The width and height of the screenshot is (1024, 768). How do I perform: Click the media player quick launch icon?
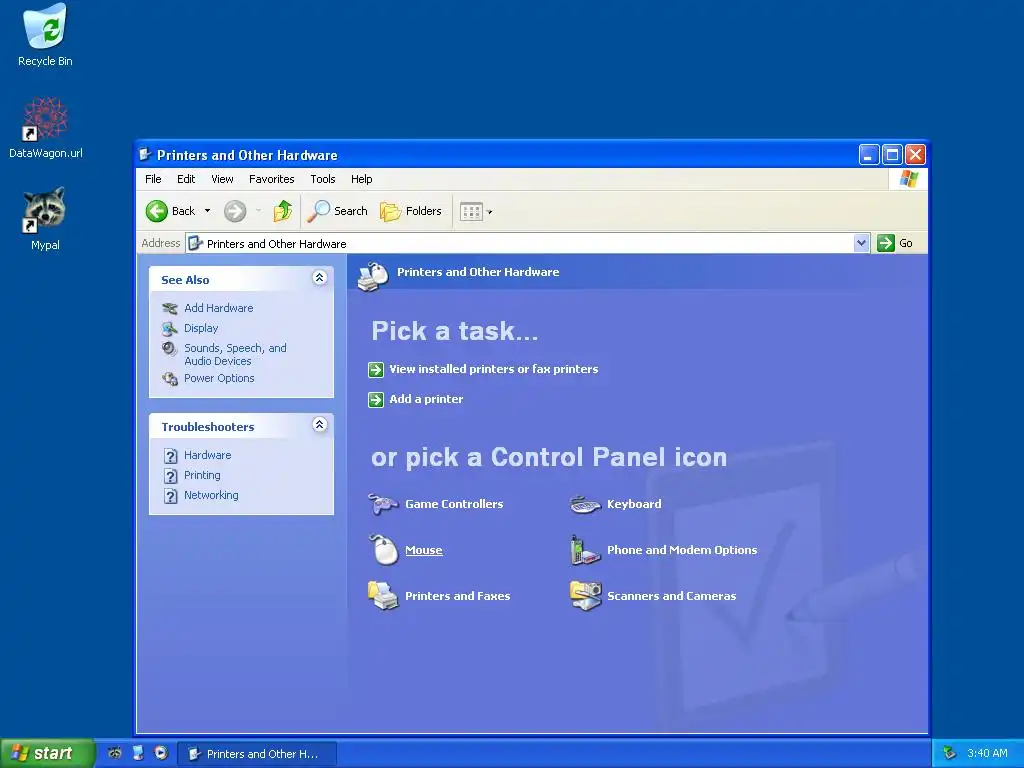tap(161, 753)
